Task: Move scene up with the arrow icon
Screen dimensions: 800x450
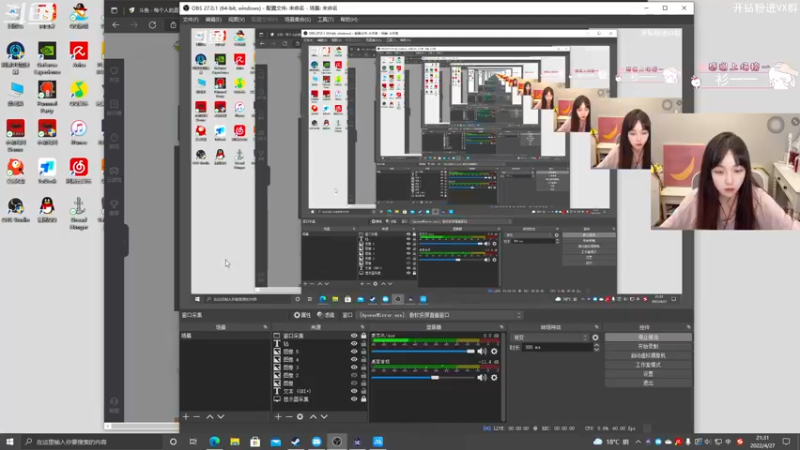Action: (x=210, y=417)
